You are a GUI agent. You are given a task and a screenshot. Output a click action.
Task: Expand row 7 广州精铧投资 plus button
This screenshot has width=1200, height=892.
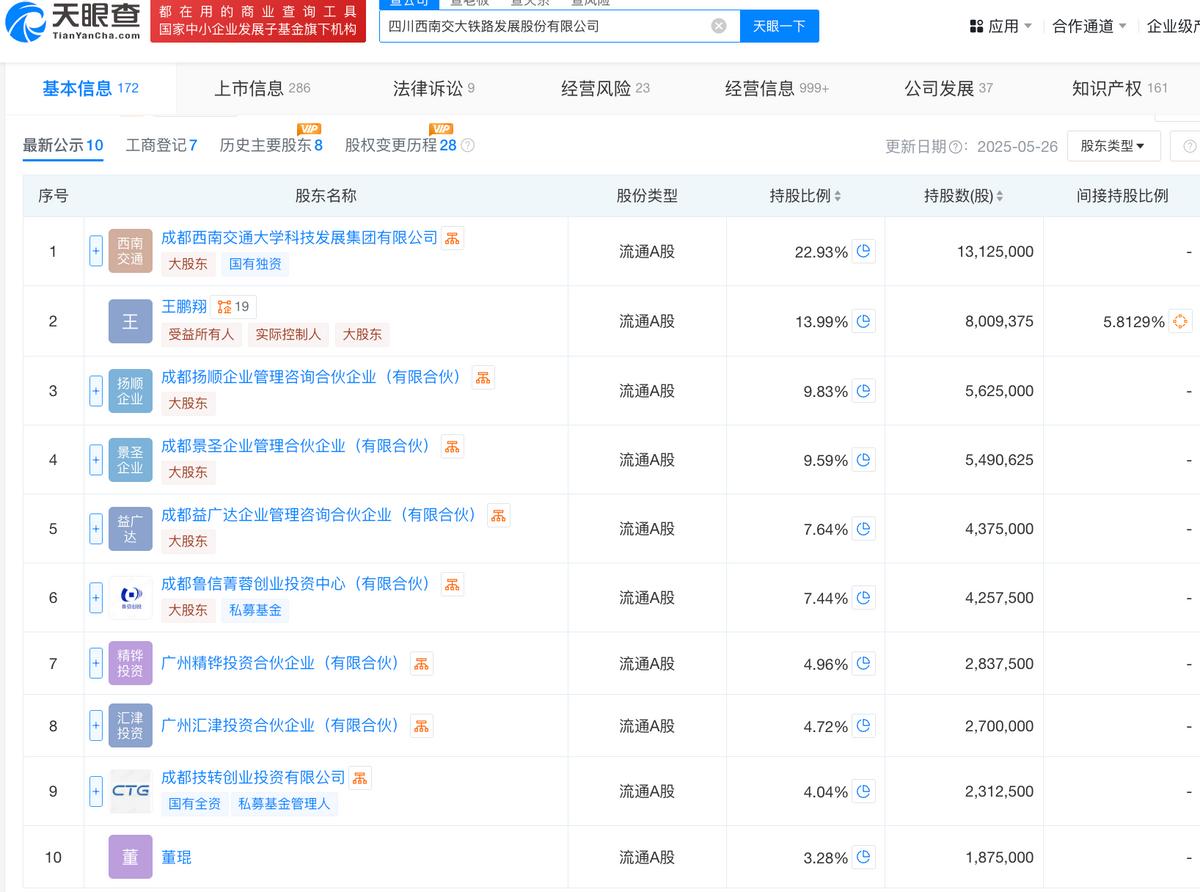(x=96, y=663)
